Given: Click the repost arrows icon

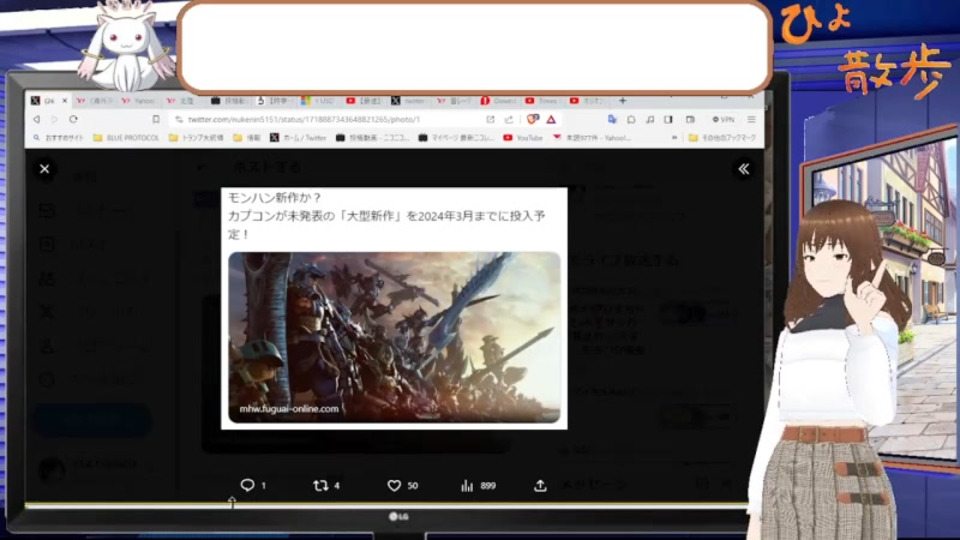Looking at the screenshot, I should [320, 486].
